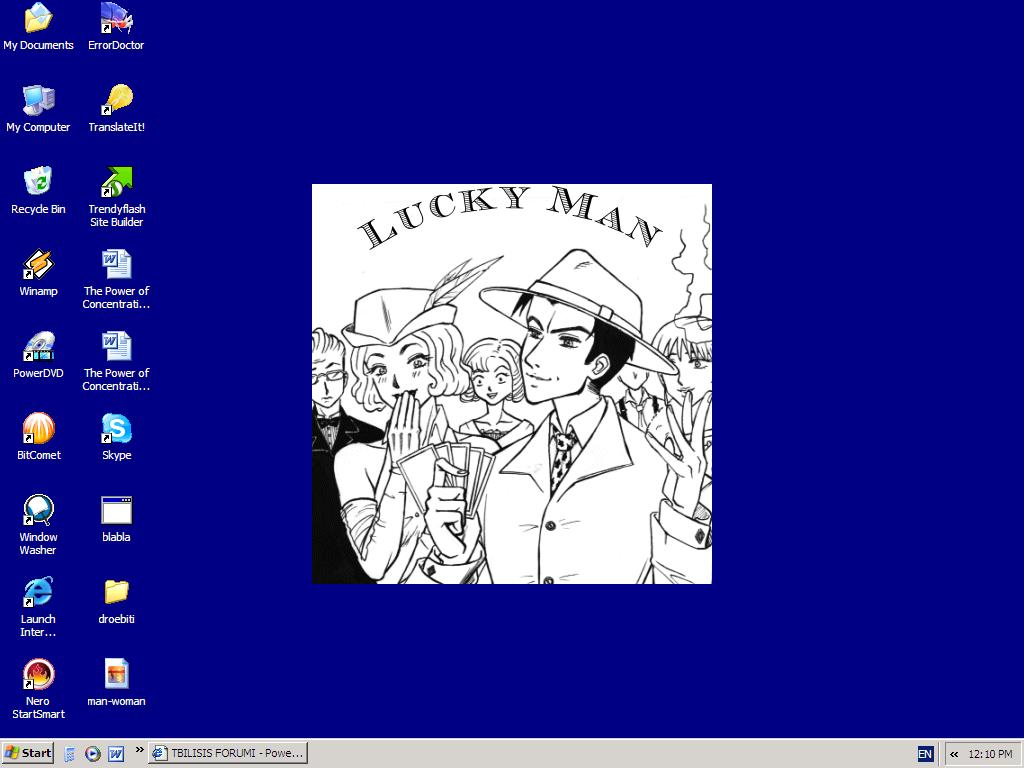Open the Start menu
The width and height of the screenshot is (1024, 768).
(x=27, y=753)
